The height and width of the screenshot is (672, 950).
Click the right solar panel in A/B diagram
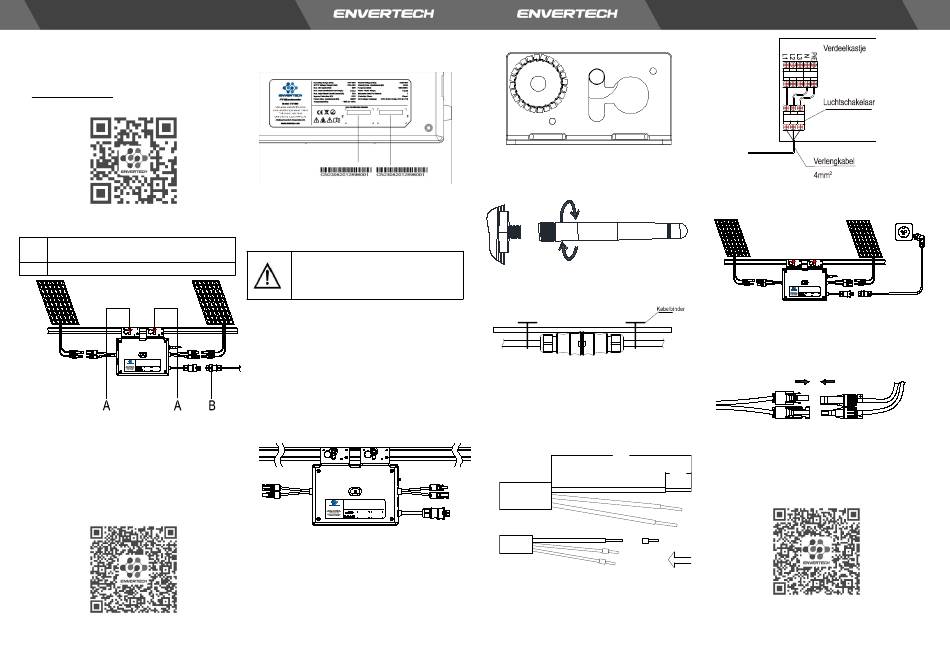click(213, 302)
